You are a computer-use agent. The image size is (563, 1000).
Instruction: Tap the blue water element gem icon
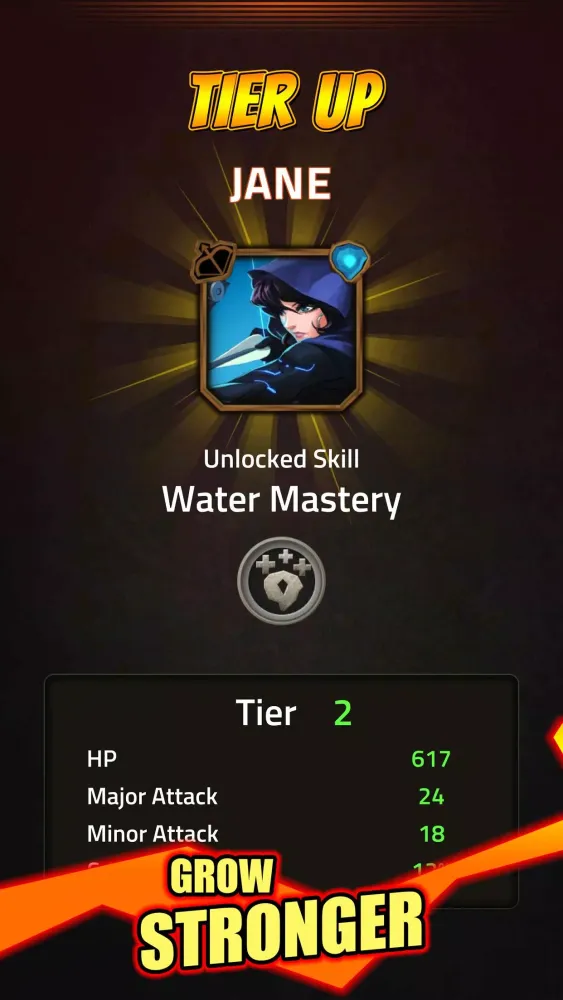coord(349,261)
